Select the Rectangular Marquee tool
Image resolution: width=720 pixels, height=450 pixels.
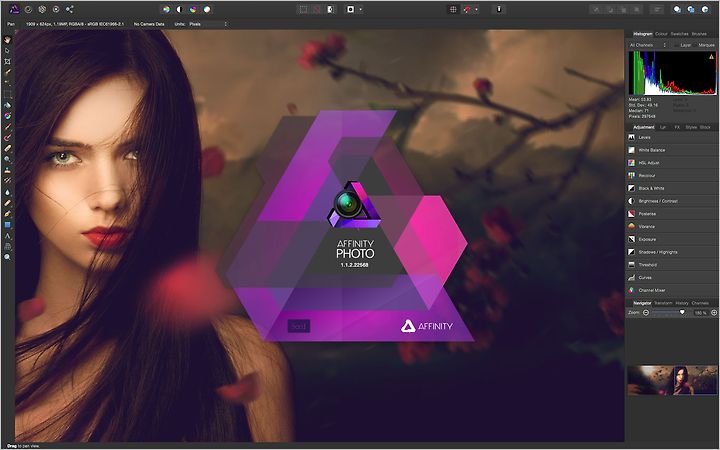(x=7, y=94)
